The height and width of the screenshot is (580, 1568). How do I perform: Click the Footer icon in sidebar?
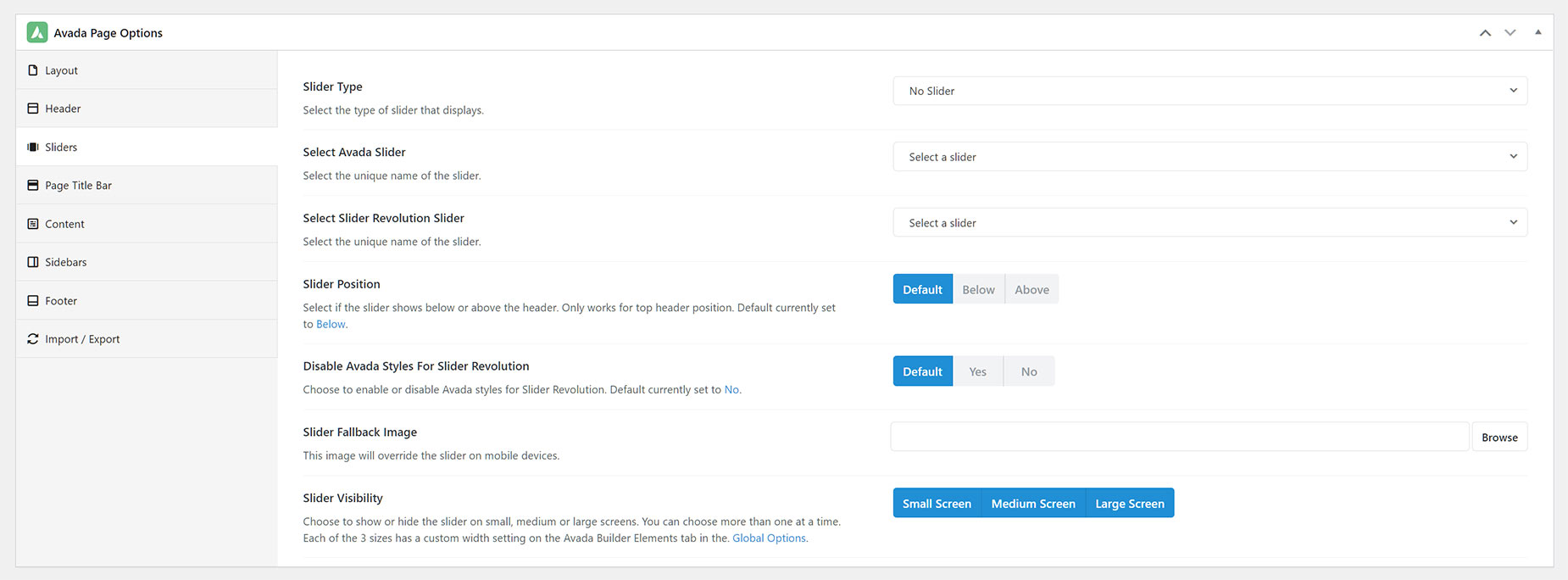tap(33, 301)
